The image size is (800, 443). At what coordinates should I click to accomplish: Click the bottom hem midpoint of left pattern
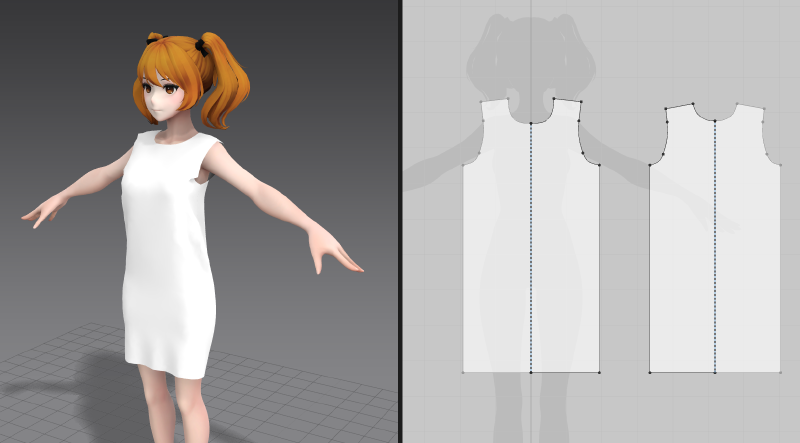pyautogui.click(x=530, y=372)
